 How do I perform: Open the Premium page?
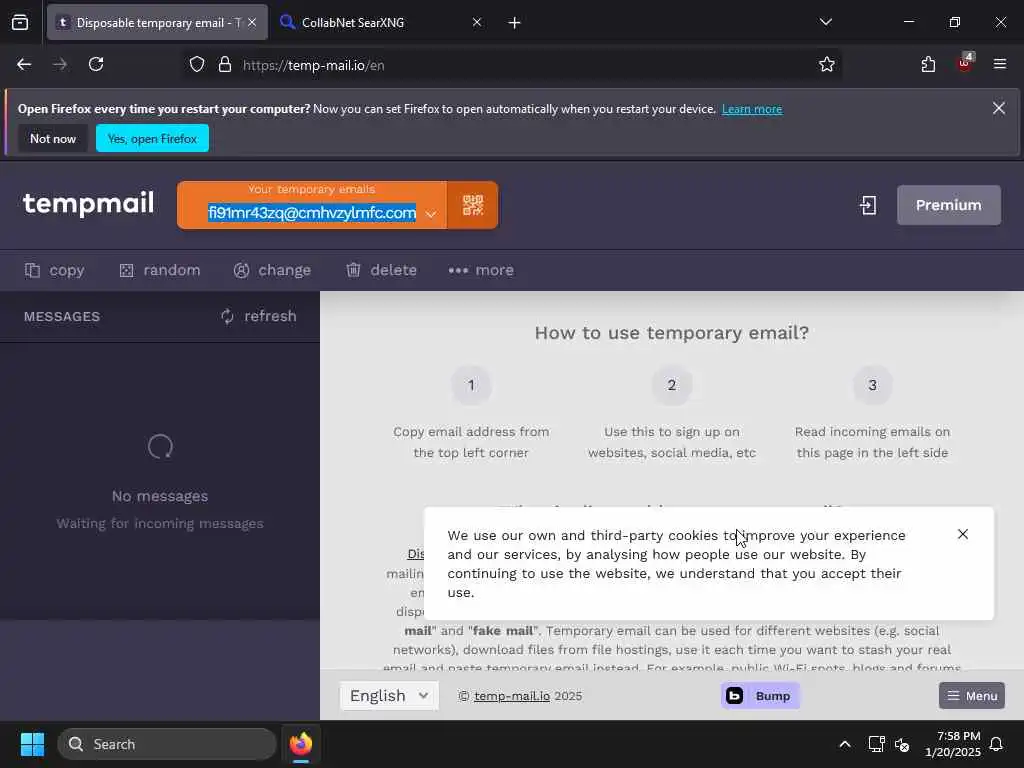point(948,205)
